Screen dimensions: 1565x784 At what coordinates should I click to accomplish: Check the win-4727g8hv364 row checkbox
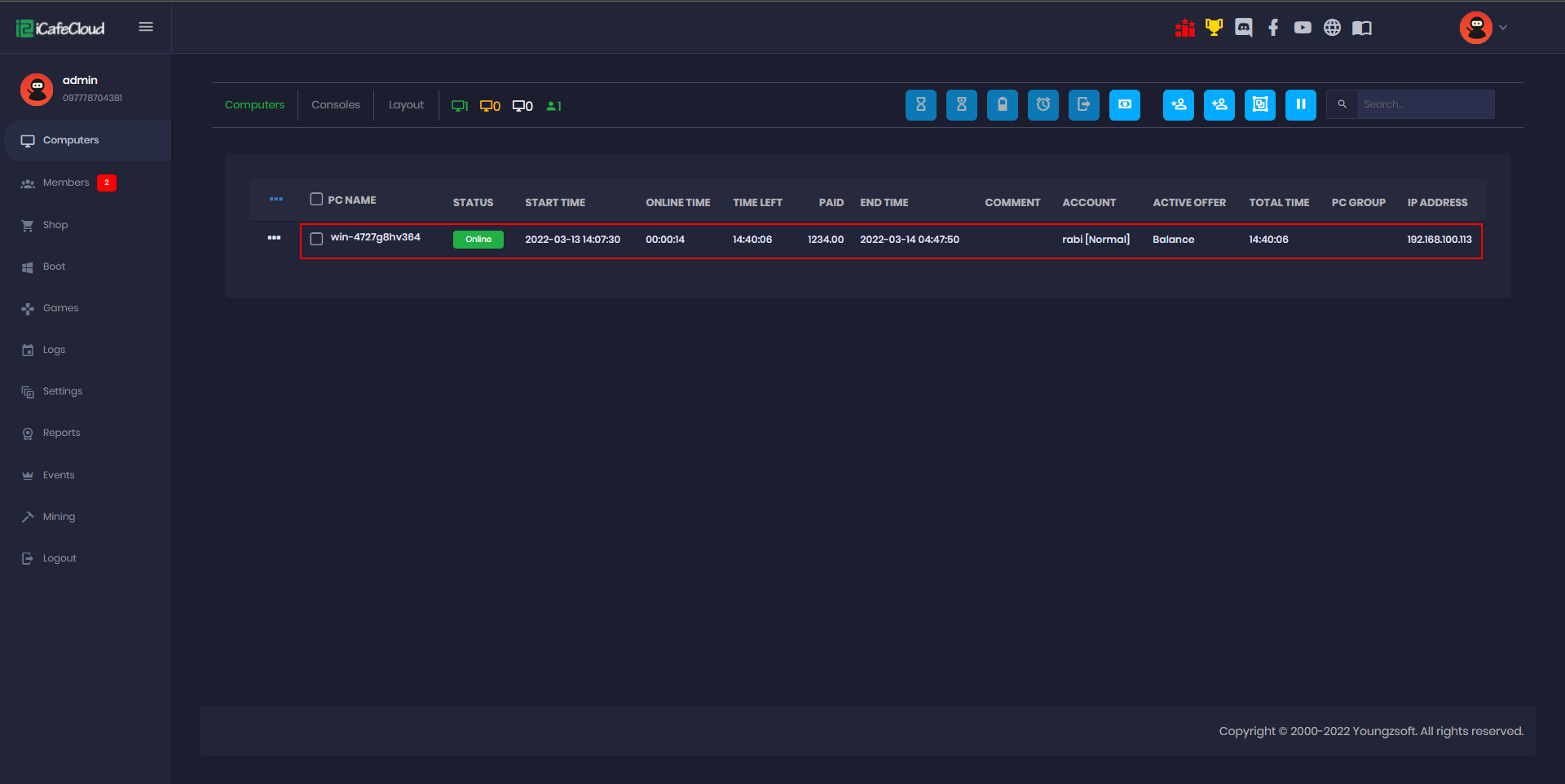316,239
